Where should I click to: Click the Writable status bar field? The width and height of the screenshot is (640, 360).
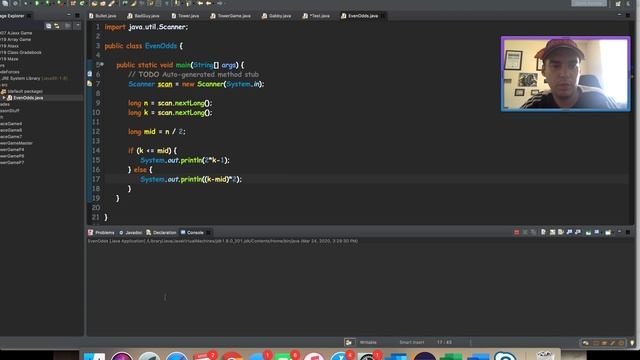coord(368,342)
